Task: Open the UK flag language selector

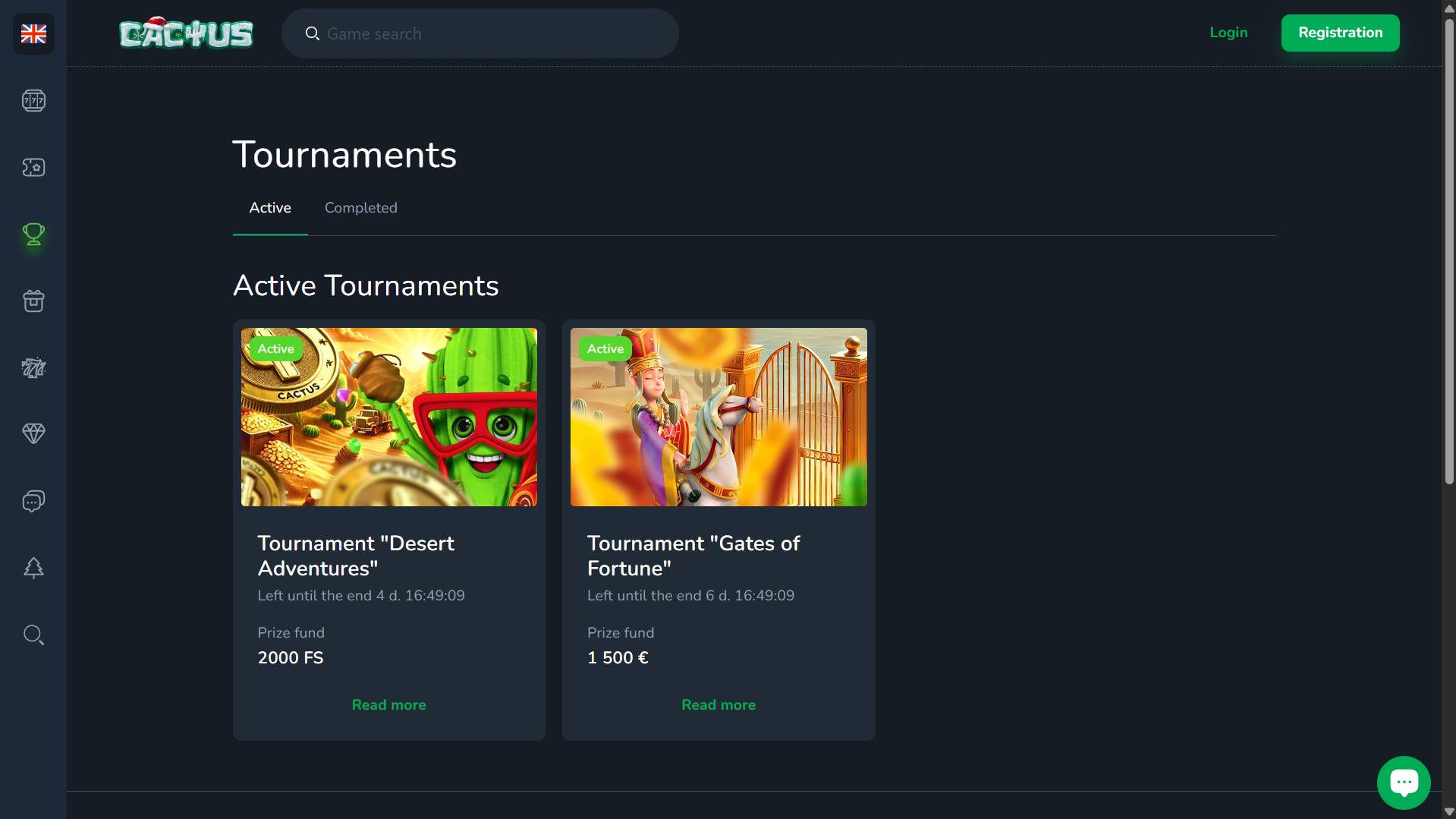Action: (33, 33)
